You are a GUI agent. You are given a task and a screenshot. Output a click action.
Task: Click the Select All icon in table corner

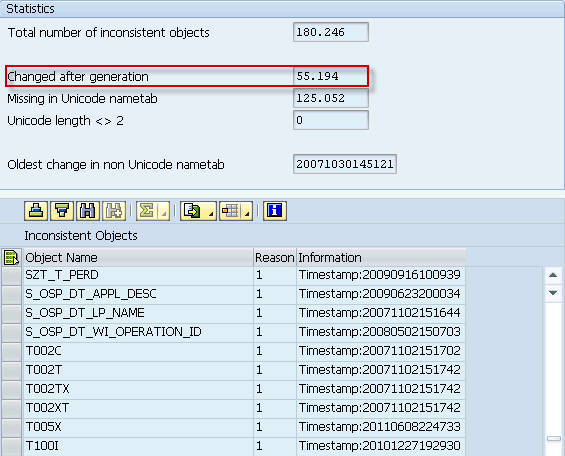(x=11, y=258)
